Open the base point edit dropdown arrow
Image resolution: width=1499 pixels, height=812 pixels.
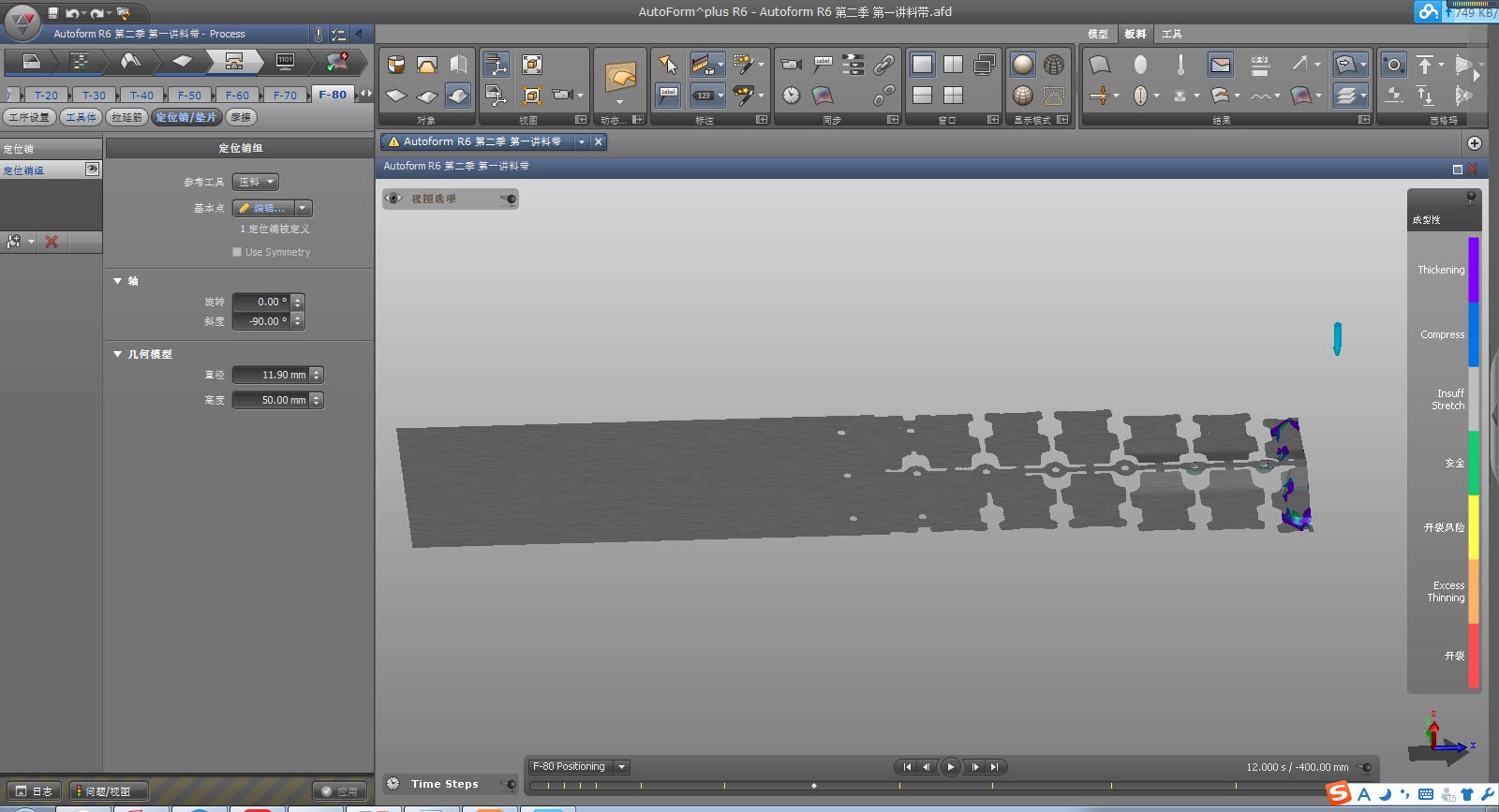tap(303, 208)
